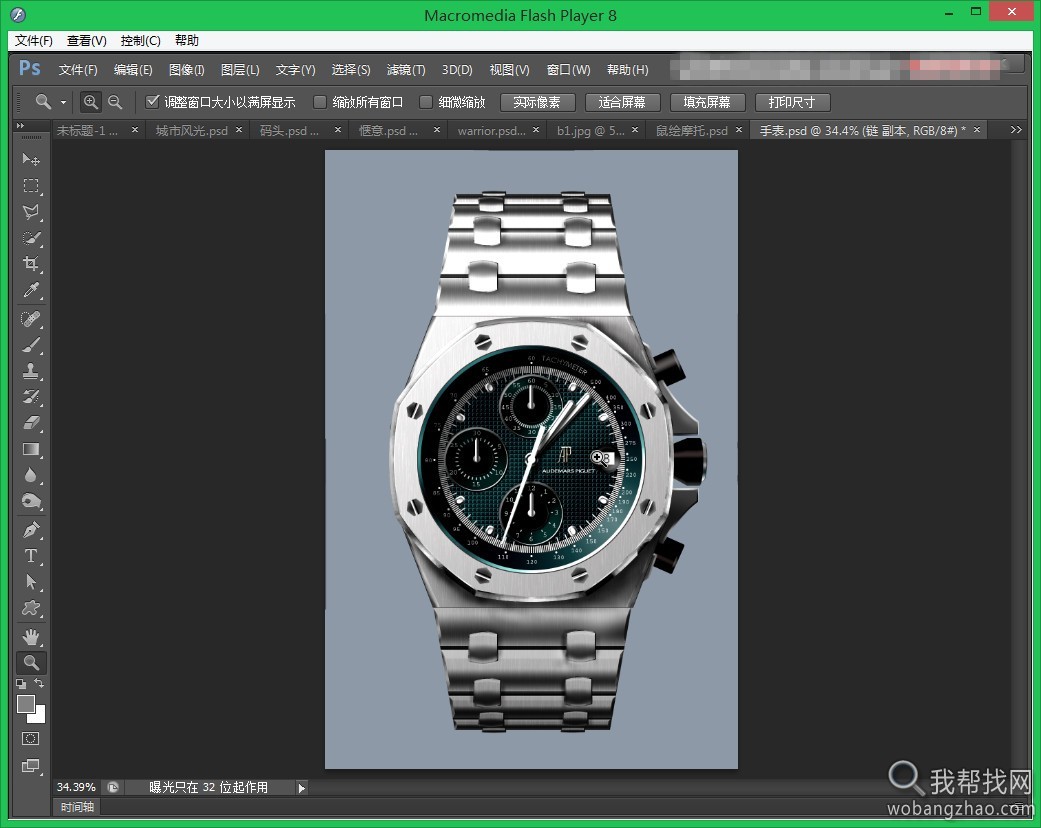Select the Pen tool
Screen dimensions: 1041x828
pyautogui.click(x=31, y=530)
